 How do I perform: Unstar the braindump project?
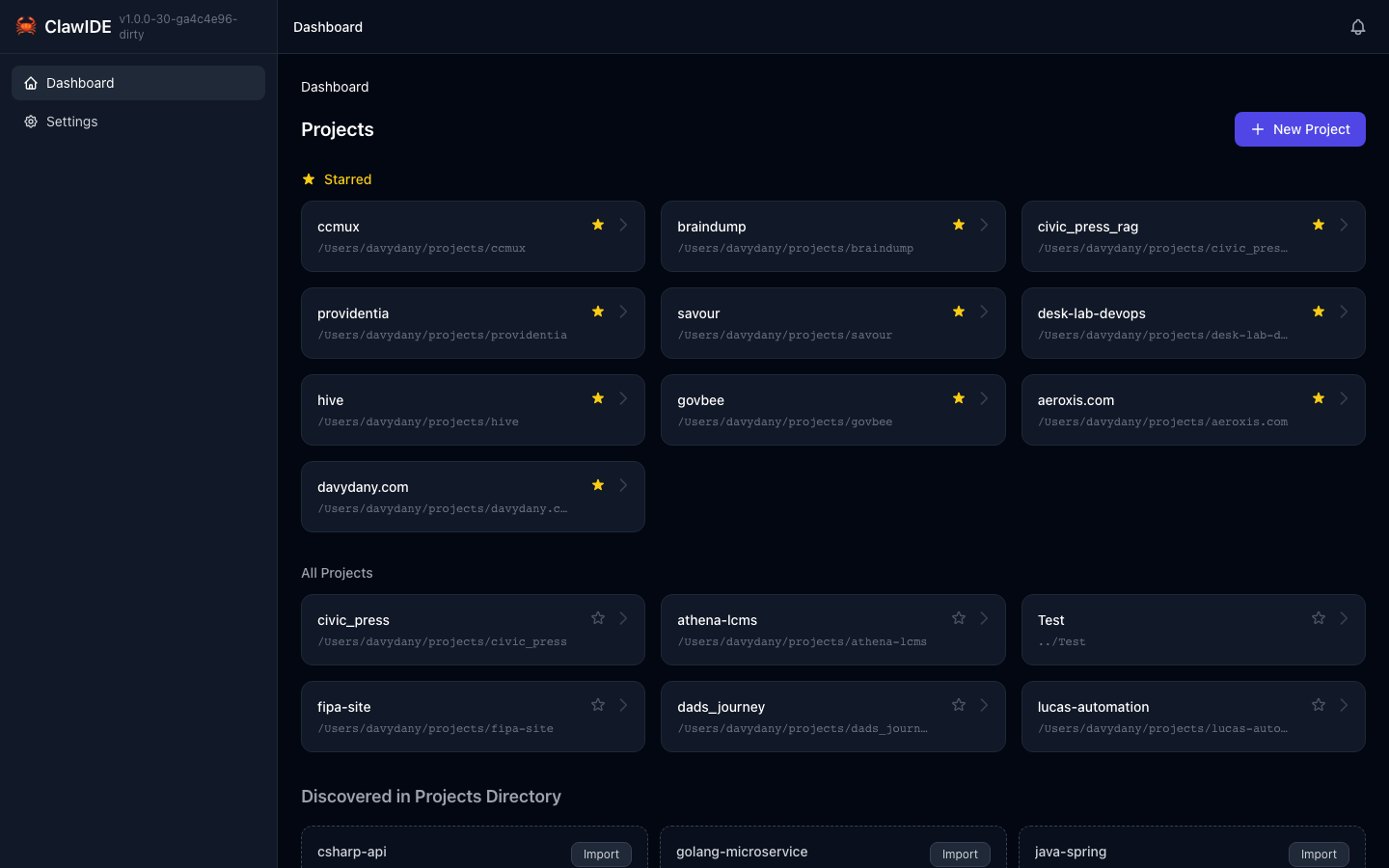[x=958, y=225]
